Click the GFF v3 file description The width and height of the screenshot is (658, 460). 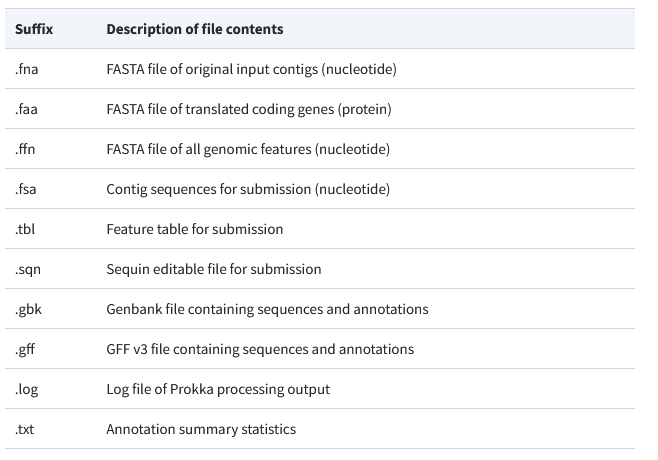click(x=260, y=349)
